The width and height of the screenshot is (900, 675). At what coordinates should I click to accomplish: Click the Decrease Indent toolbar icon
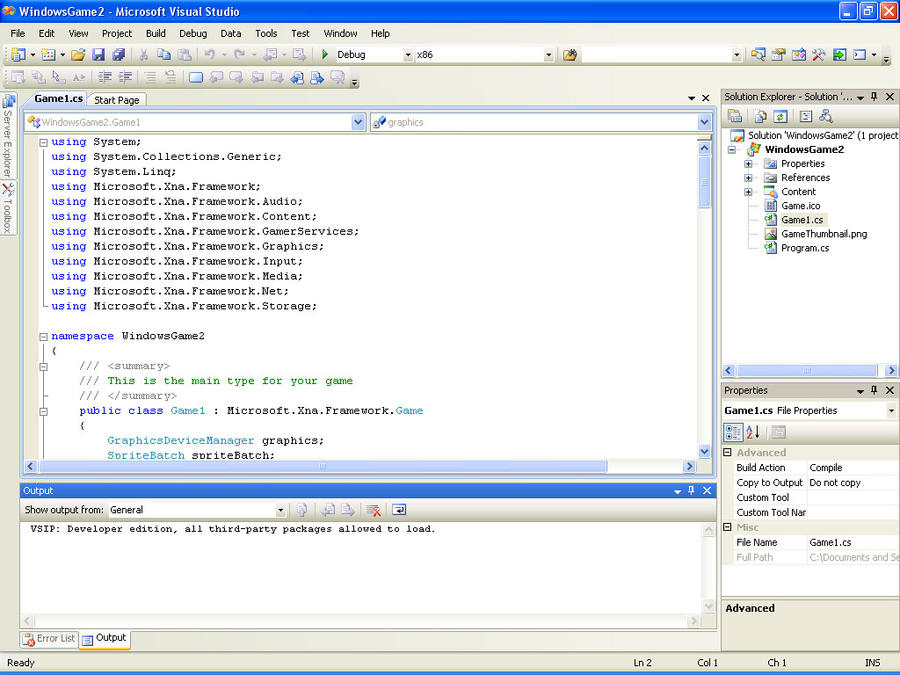(x=104, y=77)
